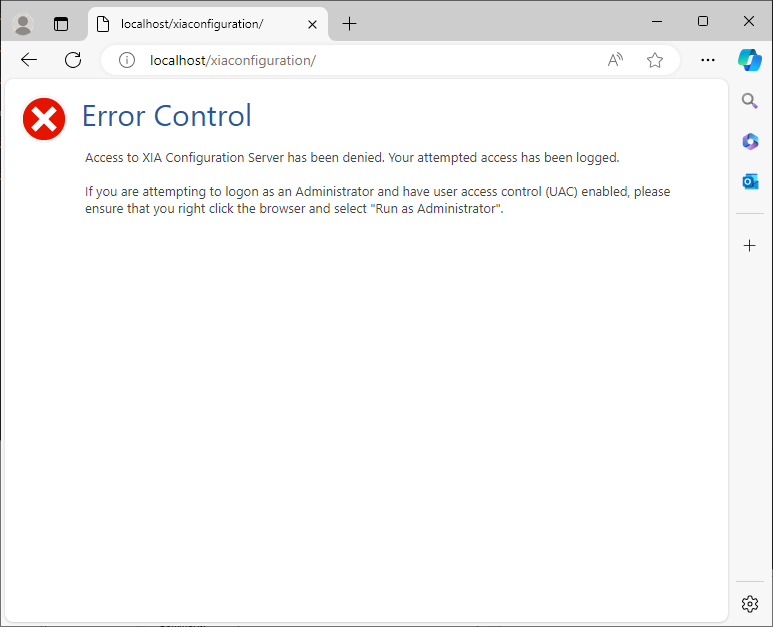Image resolution: width=773 pixels, height=627 pixels.
Task: Click the 'Run as Administrator' instruction text
Action: [x=378, y=200]
